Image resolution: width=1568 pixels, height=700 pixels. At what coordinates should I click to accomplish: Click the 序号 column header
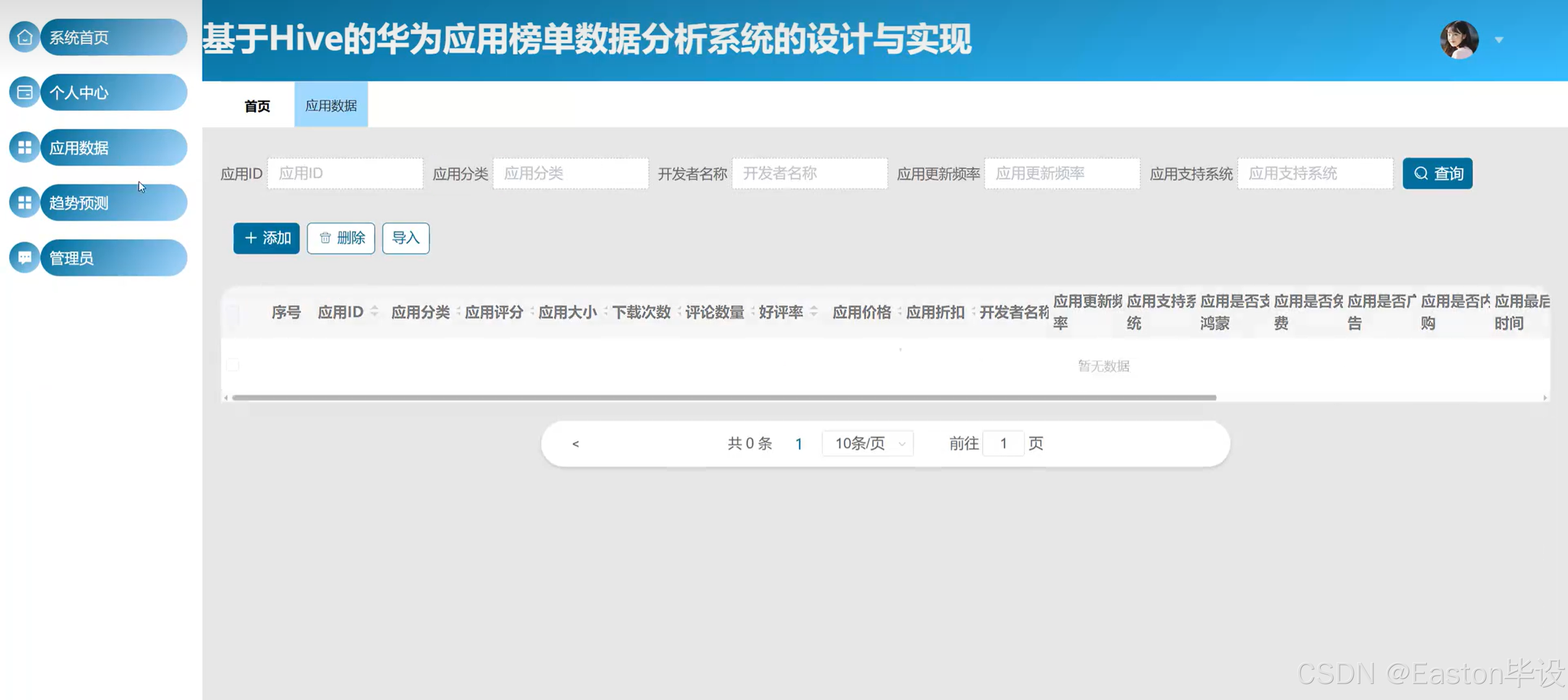[286, 312]
